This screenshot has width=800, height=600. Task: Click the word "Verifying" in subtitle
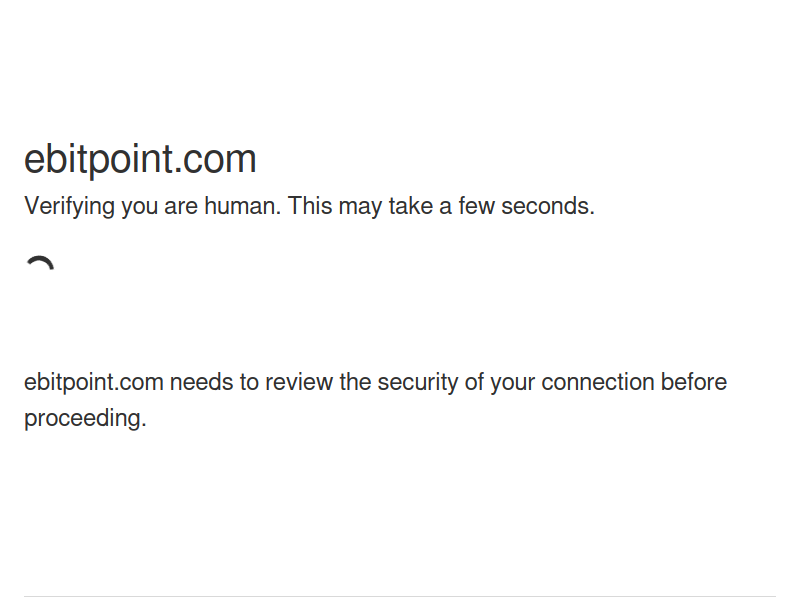69,207
